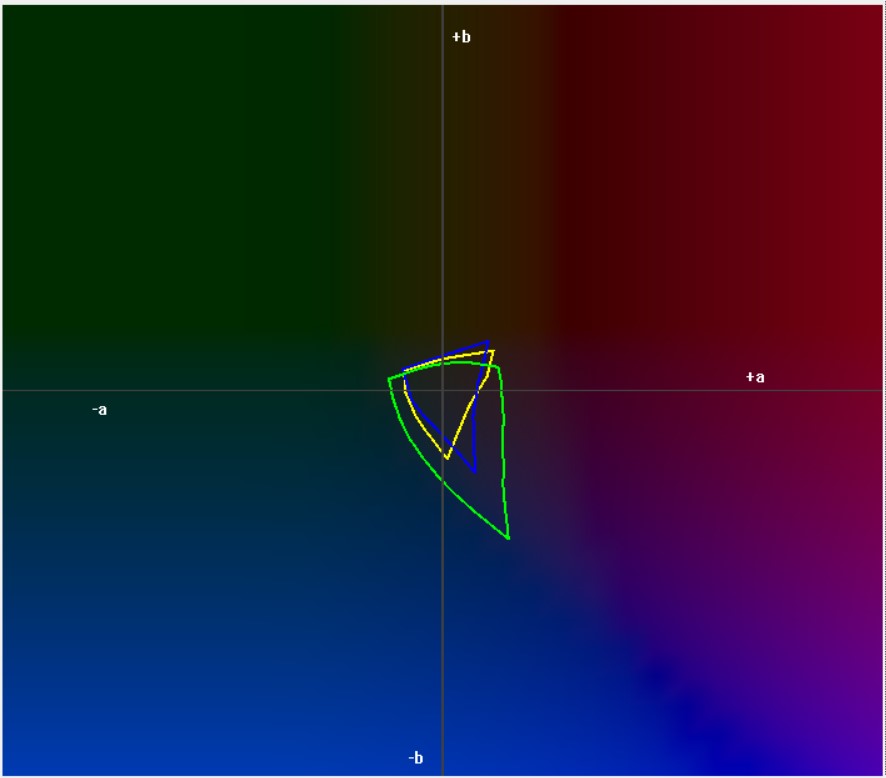This screenshot has width=886, height=778.
Task: Sample the bright blue bottom-left region
Action: (100, 720)
